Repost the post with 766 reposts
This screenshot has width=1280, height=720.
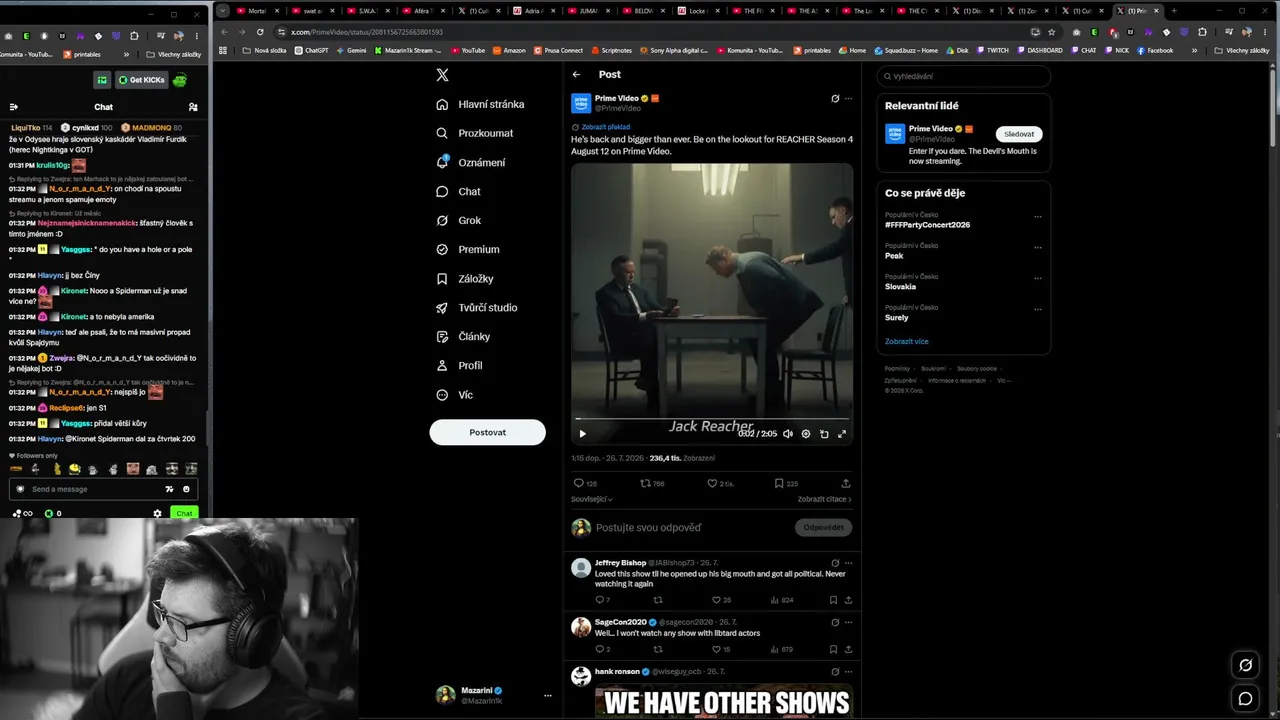click(651, 483)
